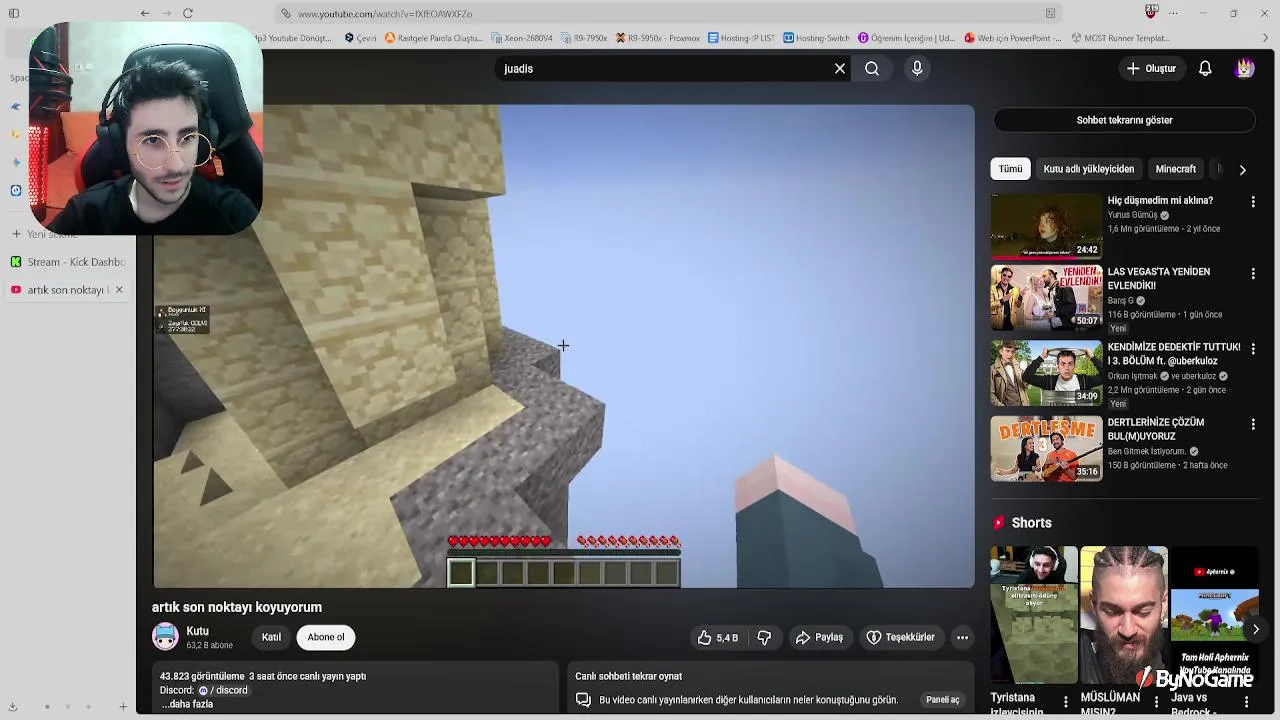Toggle the browser sidebar panel icon
Image resolution: width=1280 pixels, height=720 pixels.
click(x=14, y=13)
